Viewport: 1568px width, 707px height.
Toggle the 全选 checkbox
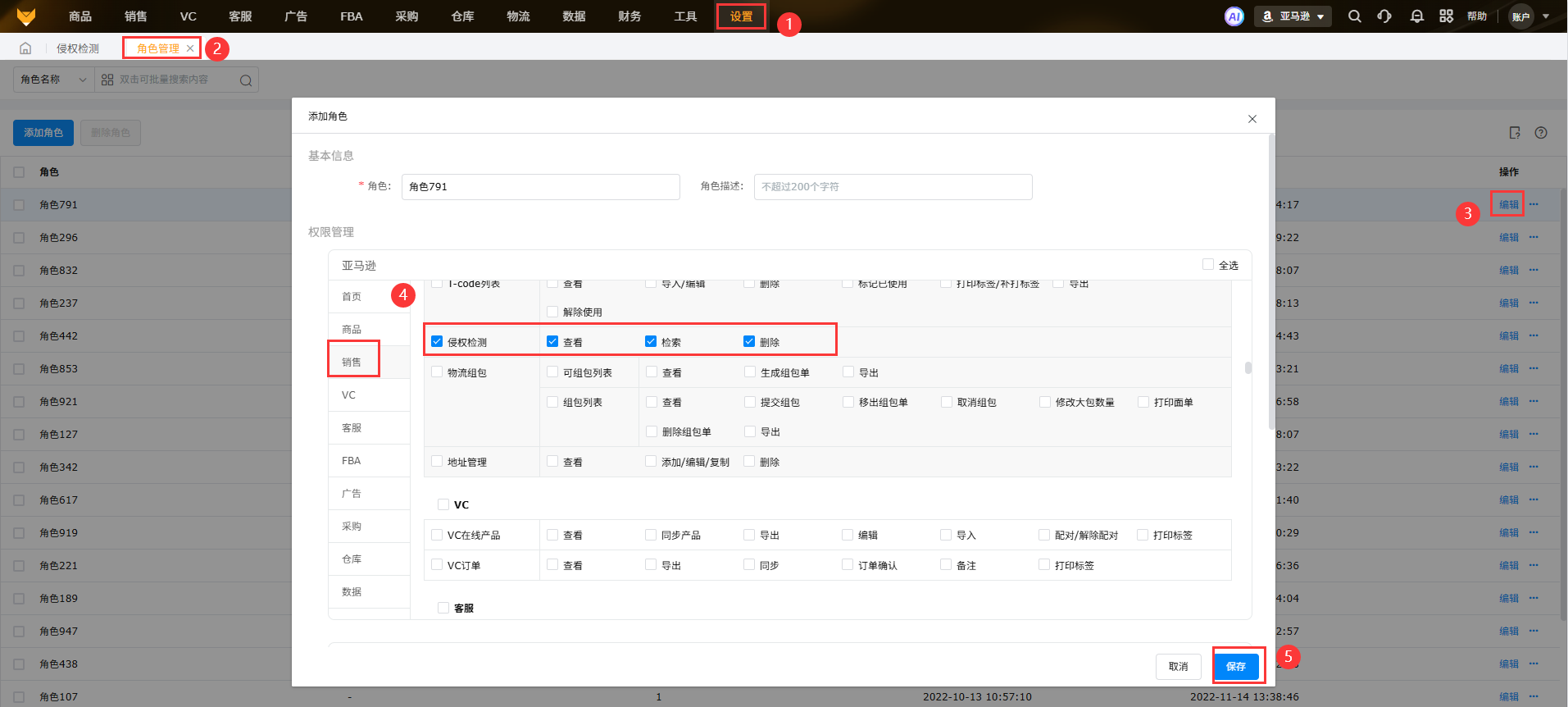point(1207,264)
